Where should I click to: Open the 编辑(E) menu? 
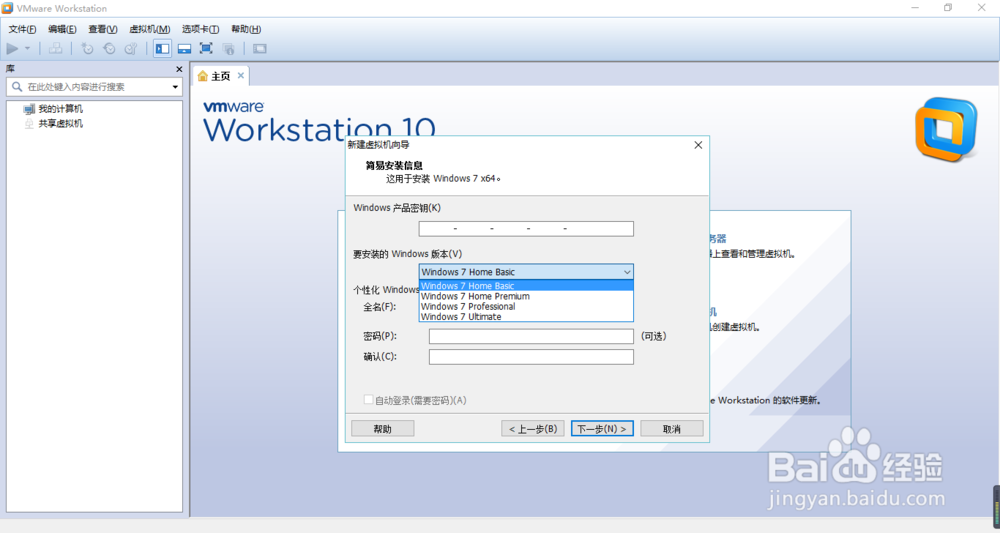tap(62, 29)
